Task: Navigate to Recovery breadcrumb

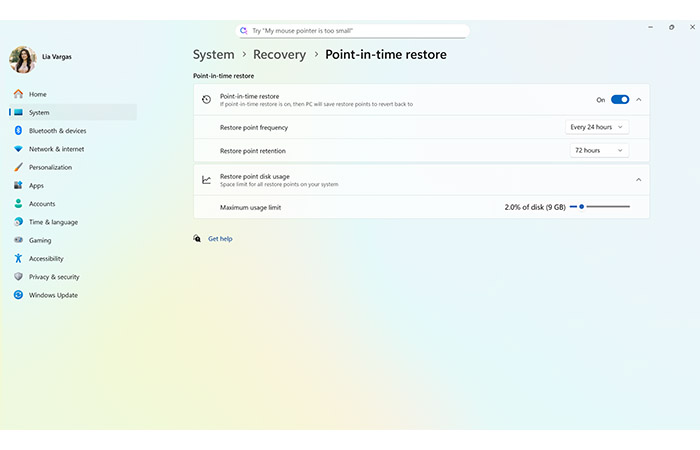Action: click(278, 55)
